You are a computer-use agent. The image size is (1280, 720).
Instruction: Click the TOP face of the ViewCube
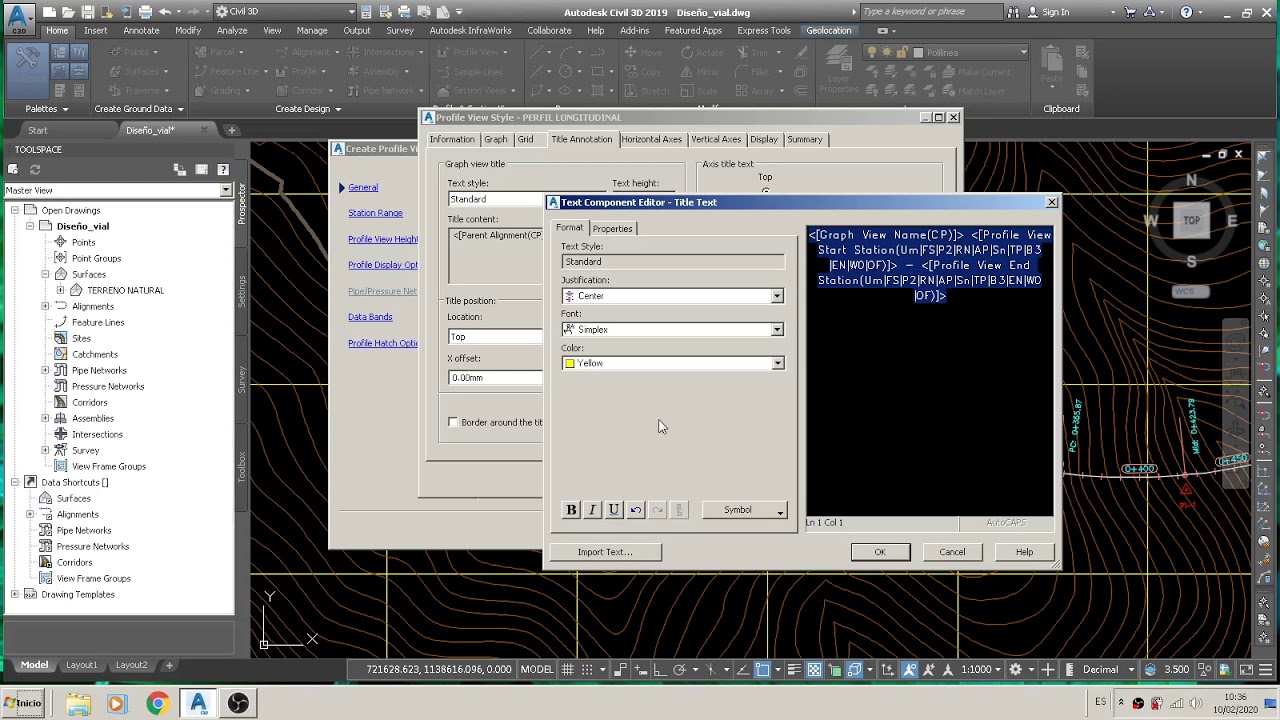tap(1191, 220)
